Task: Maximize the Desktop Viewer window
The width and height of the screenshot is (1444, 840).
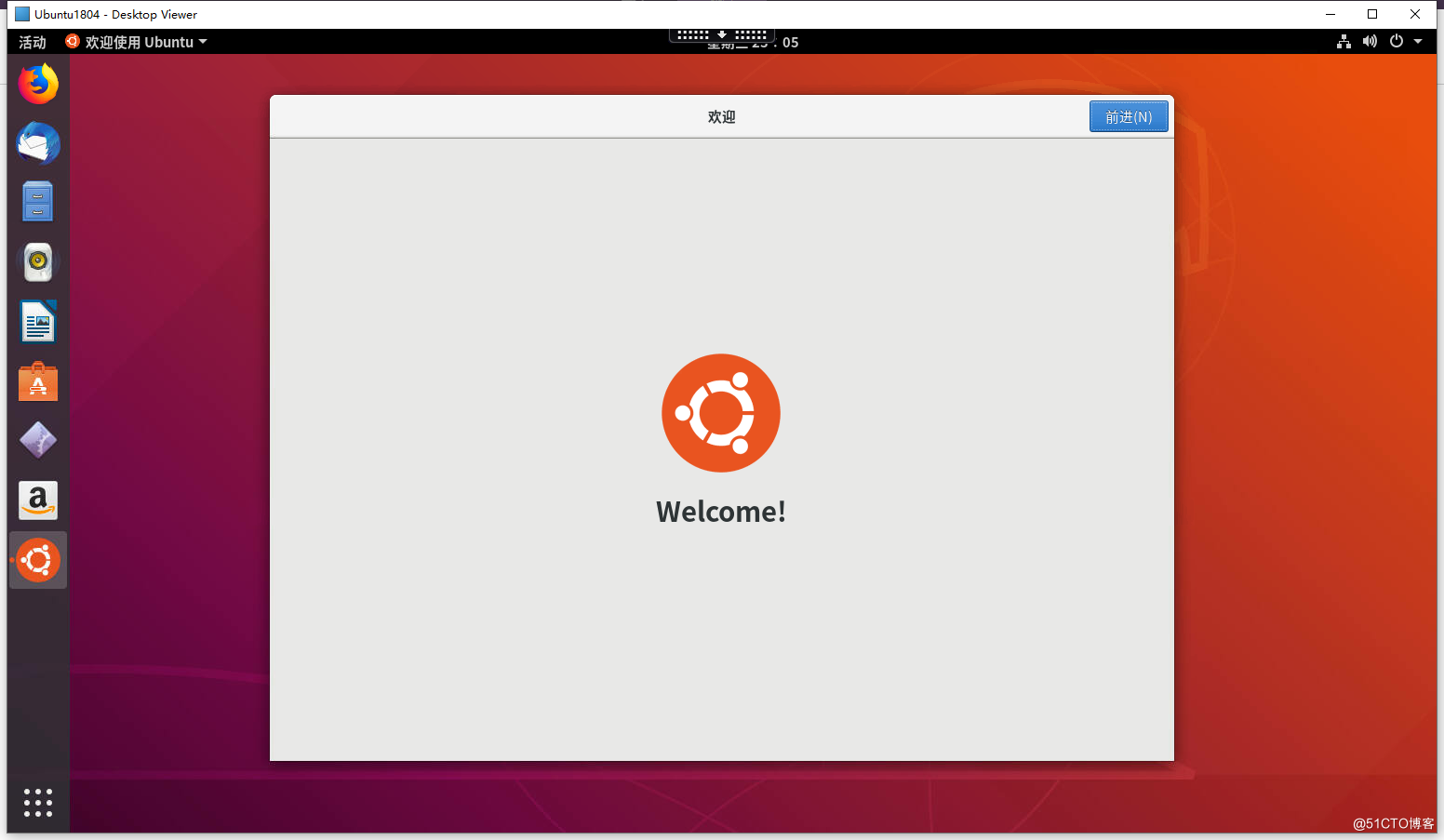Action: click(1372, 14)
